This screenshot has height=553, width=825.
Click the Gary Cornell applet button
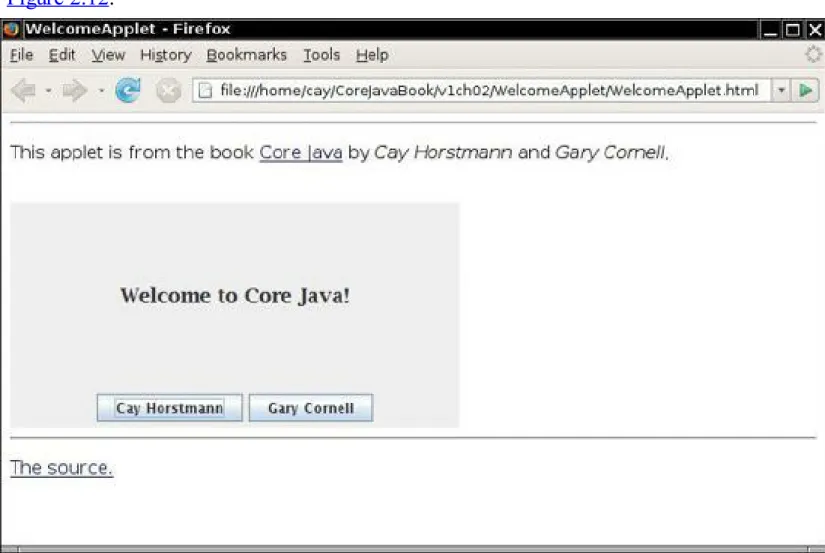(x=311, y=408)
